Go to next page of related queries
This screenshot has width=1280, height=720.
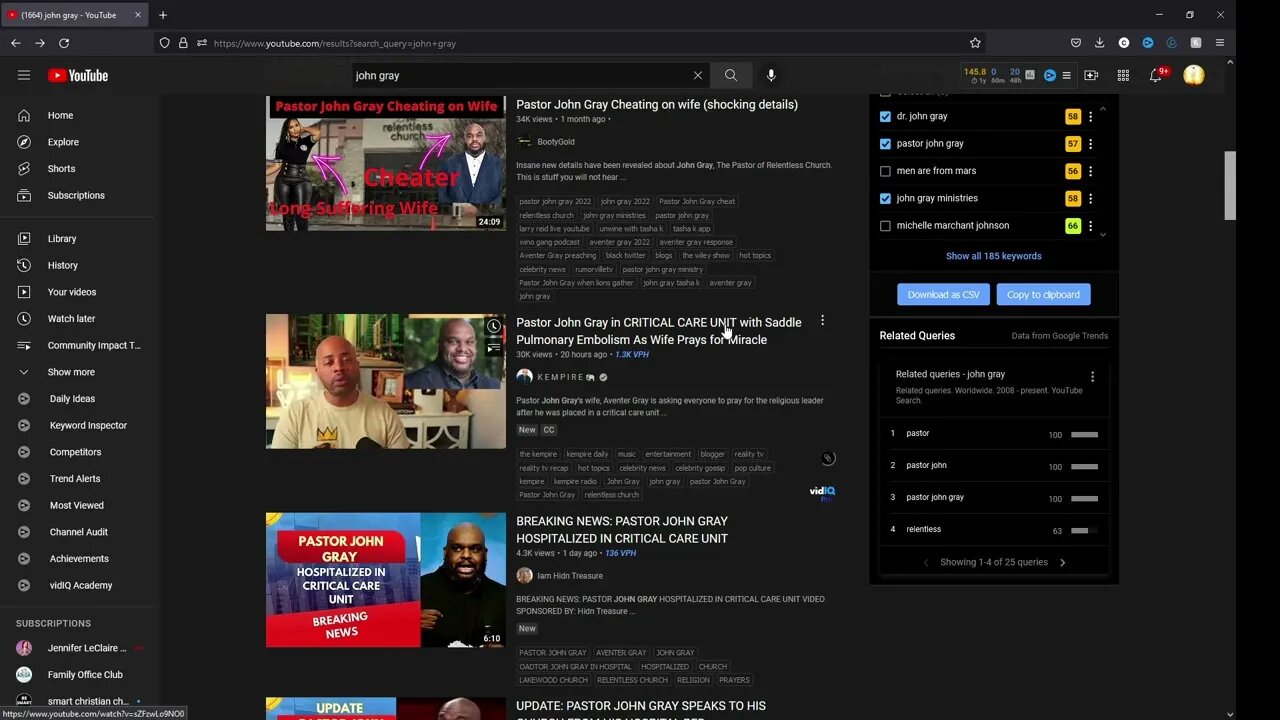click(x=1062, y=562)
